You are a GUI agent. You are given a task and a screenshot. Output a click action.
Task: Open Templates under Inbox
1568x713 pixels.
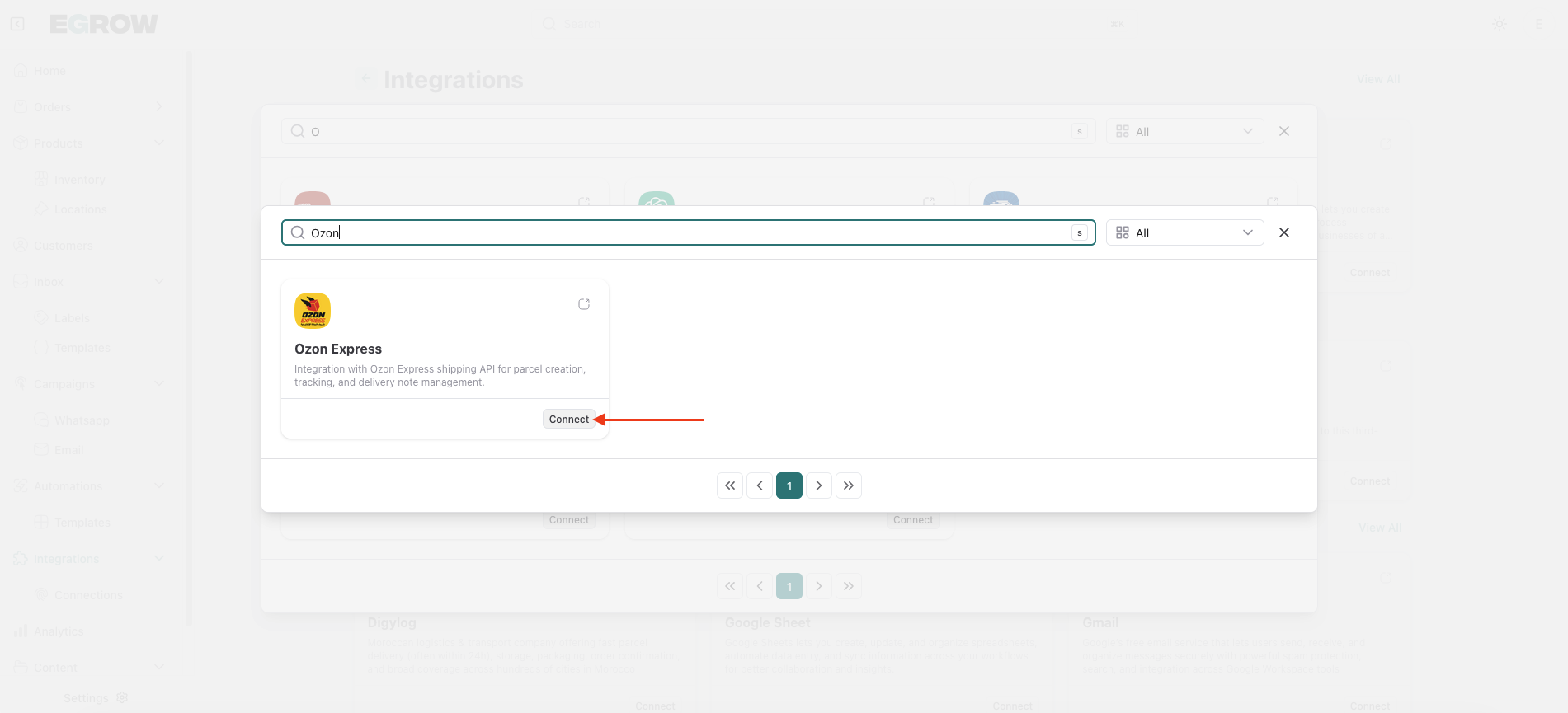[82, 348]
